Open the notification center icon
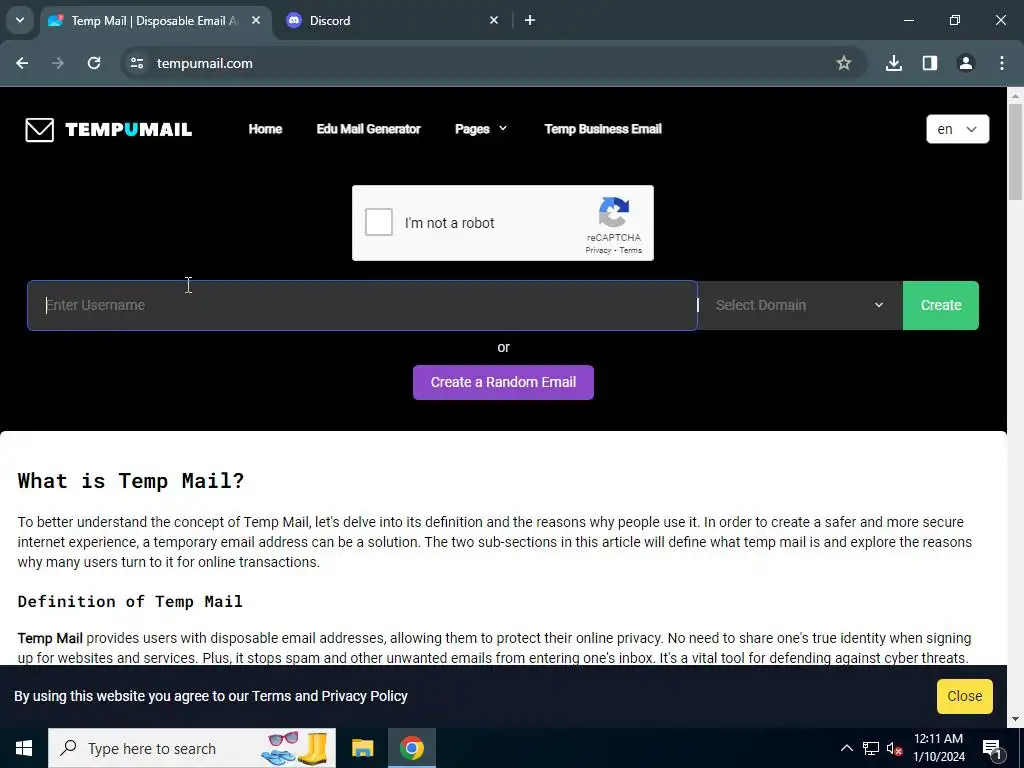Image resolution: width=1024 pixels, height=768 pixels. pyautogui.click(x=992, y=749)
